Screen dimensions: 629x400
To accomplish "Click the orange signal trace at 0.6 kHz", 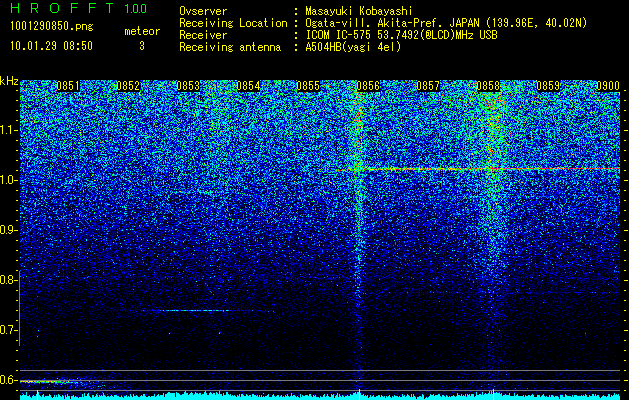I will tap(49, 382).
